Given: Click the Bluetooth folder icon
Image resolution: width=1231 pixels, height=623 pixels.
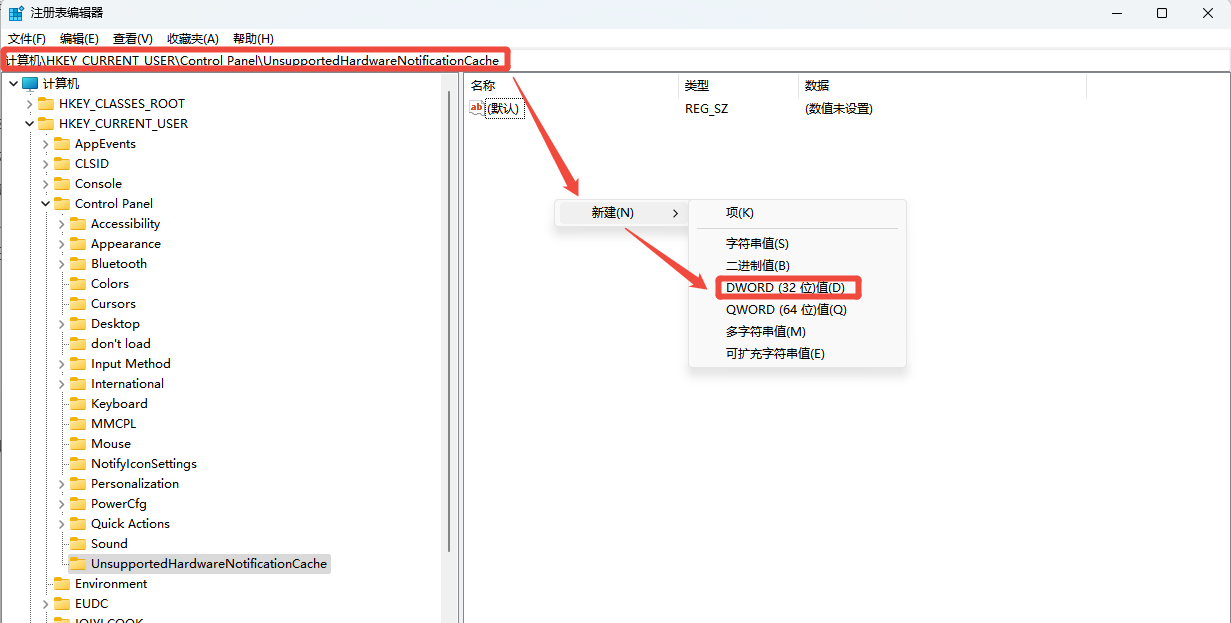Looking at the screenshot, I should coord(78,264).
